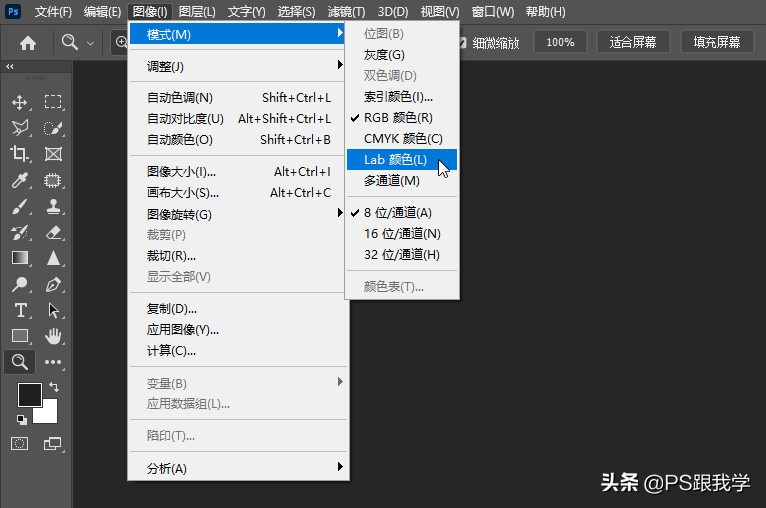Screen dimensions: 766x508
Task: Open the 滤镜(T) menu
Action: [x=346, y=11]
